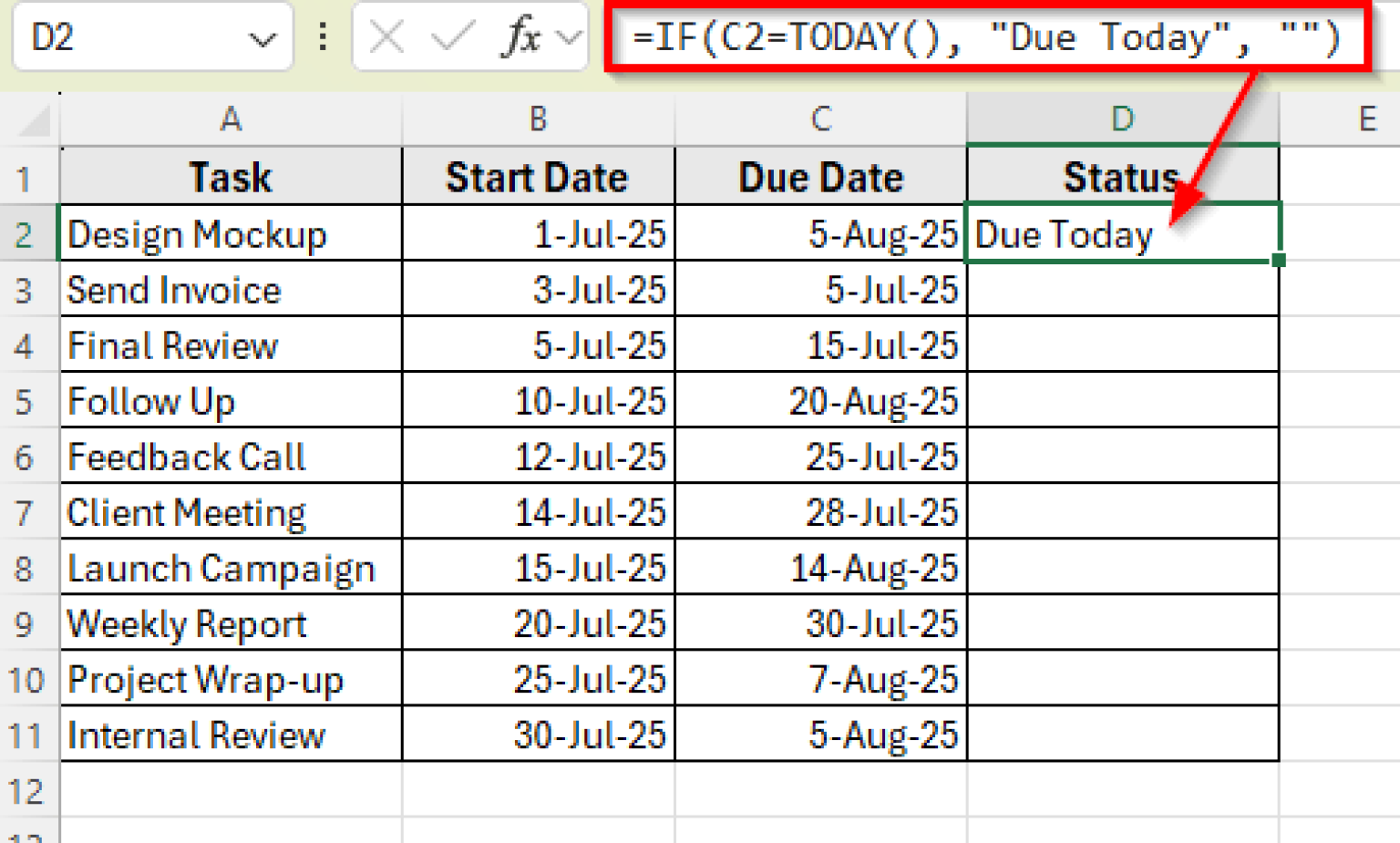Select the Follow Up start date 10-Jul-25
The image size is (1400, 843).
(x=537, y=401)
